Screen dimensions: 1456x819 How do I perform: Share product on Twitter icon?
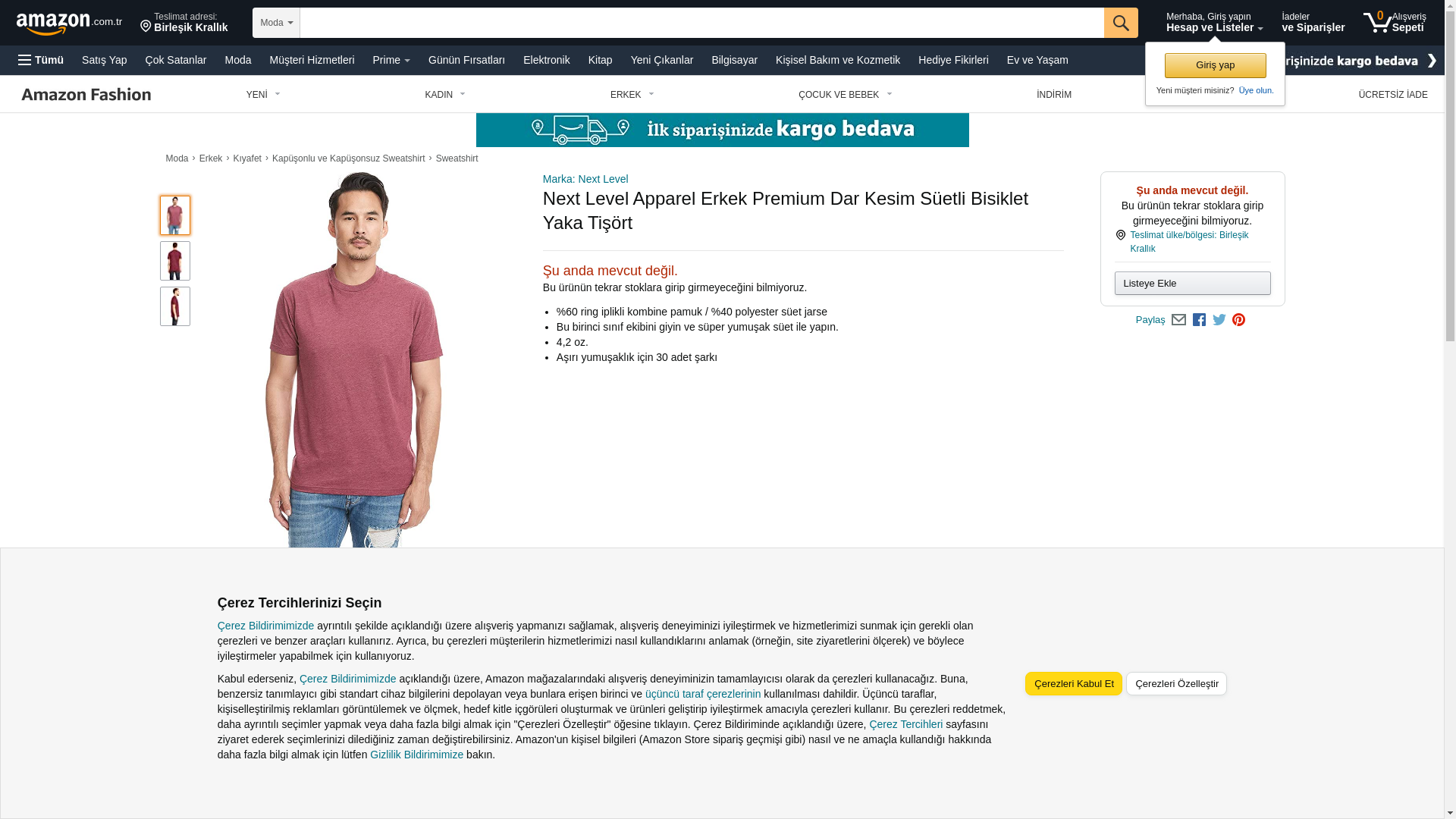point(1219,320)
